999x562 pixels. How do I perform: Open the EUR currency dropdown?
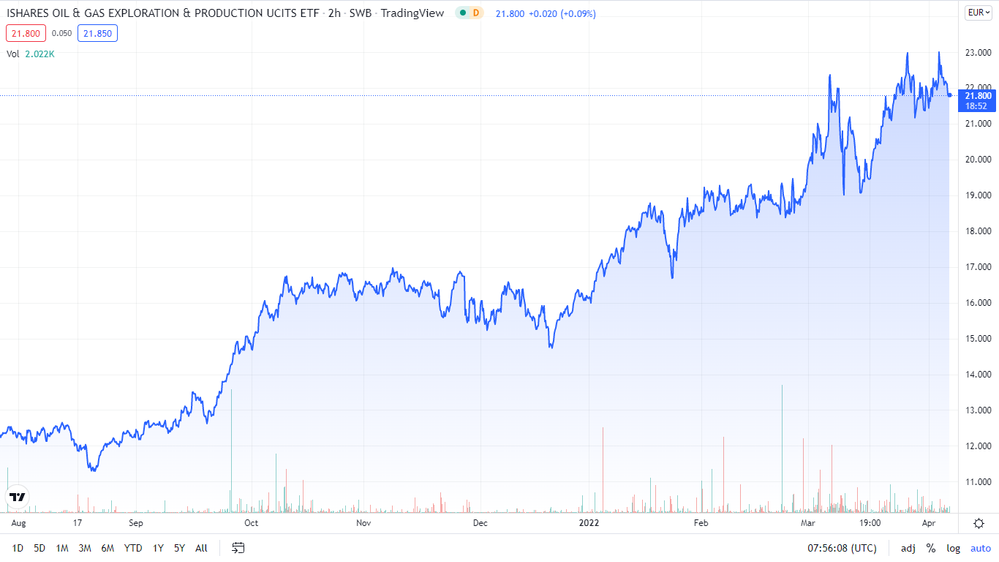point(979,13)
